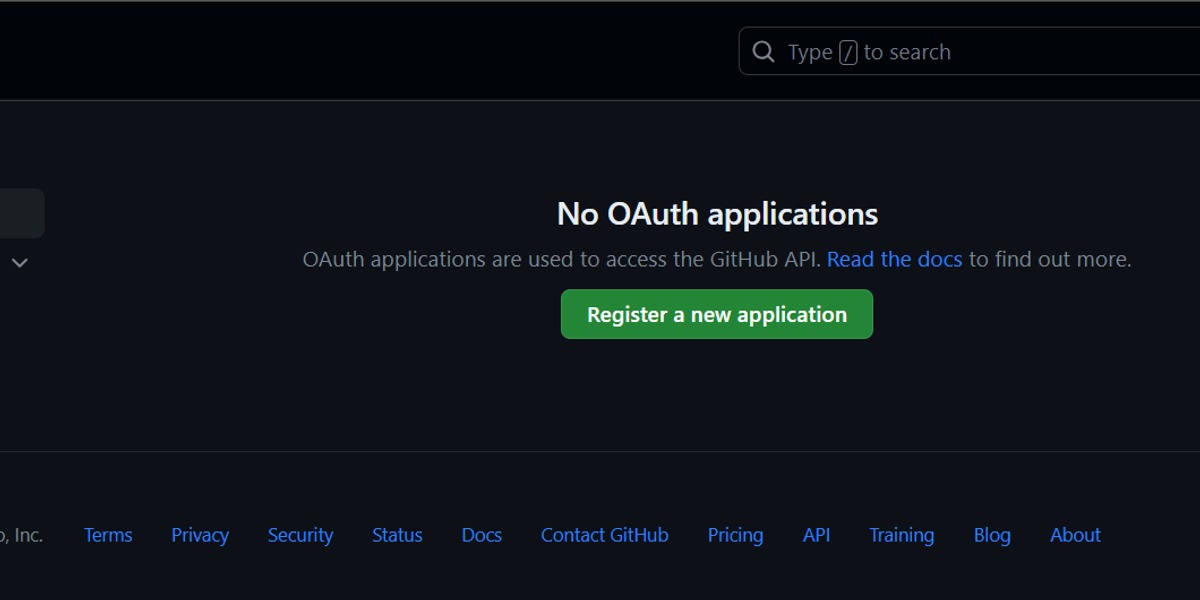
Task: Open the Docs footer link
Action: tap(481, 535)
